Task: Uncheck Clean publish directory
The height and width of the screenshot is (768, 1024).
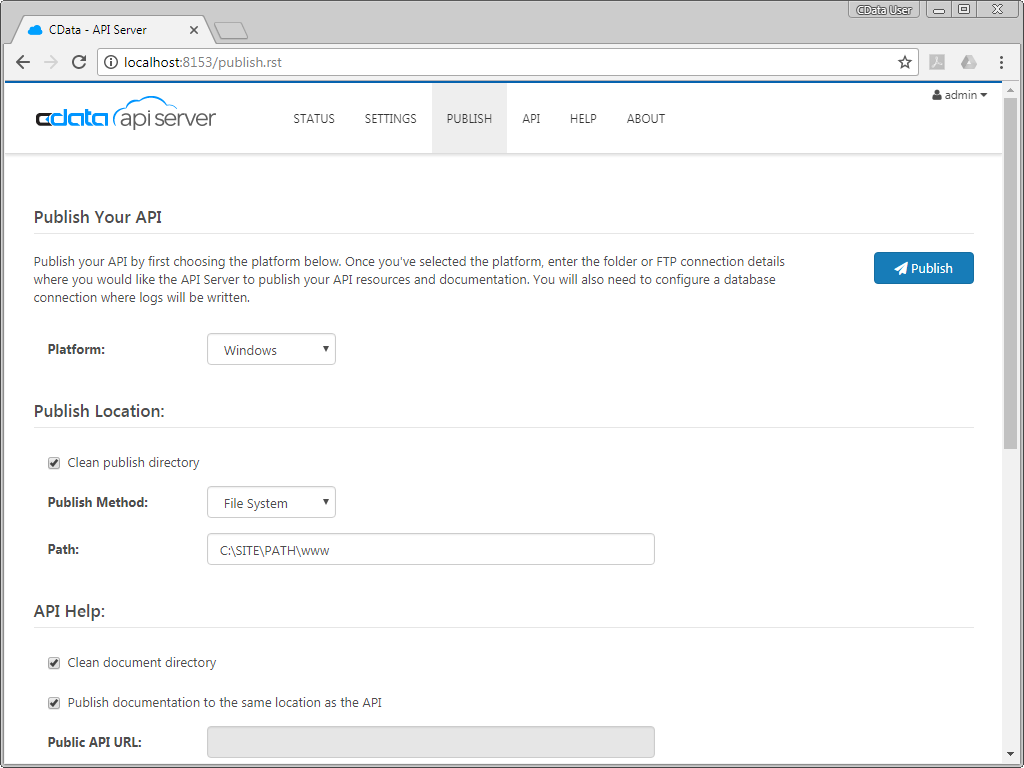Action: (54, 462)
